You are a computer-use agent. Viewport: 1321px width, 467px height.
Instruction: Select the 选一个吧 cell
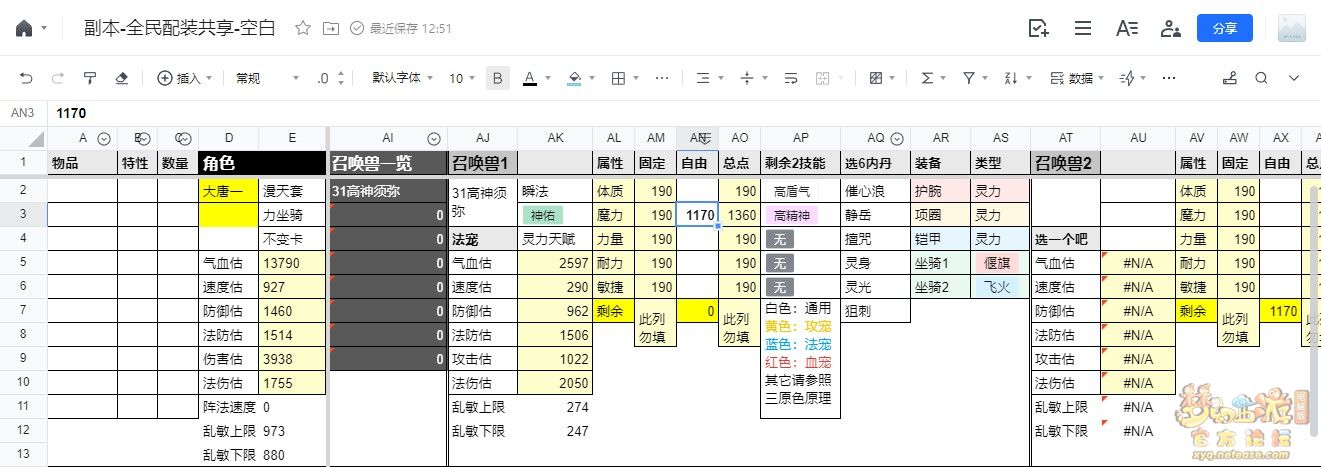(1065, 238)
